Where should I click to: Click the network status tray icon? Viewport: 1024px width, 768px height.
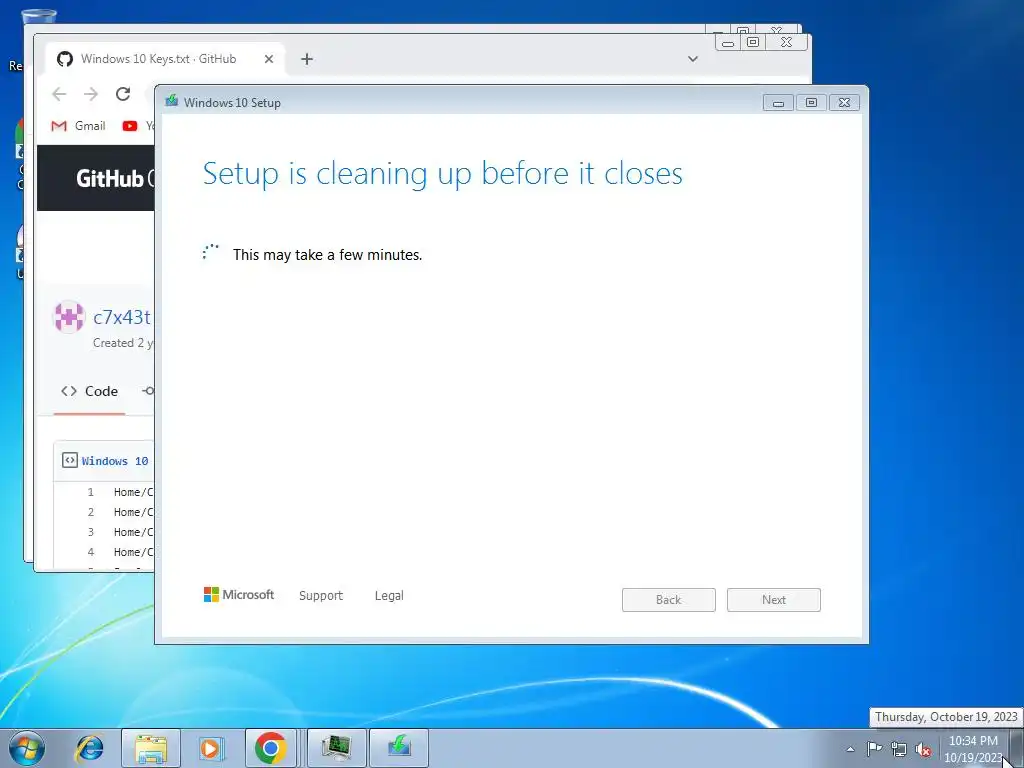coord(899,749)
